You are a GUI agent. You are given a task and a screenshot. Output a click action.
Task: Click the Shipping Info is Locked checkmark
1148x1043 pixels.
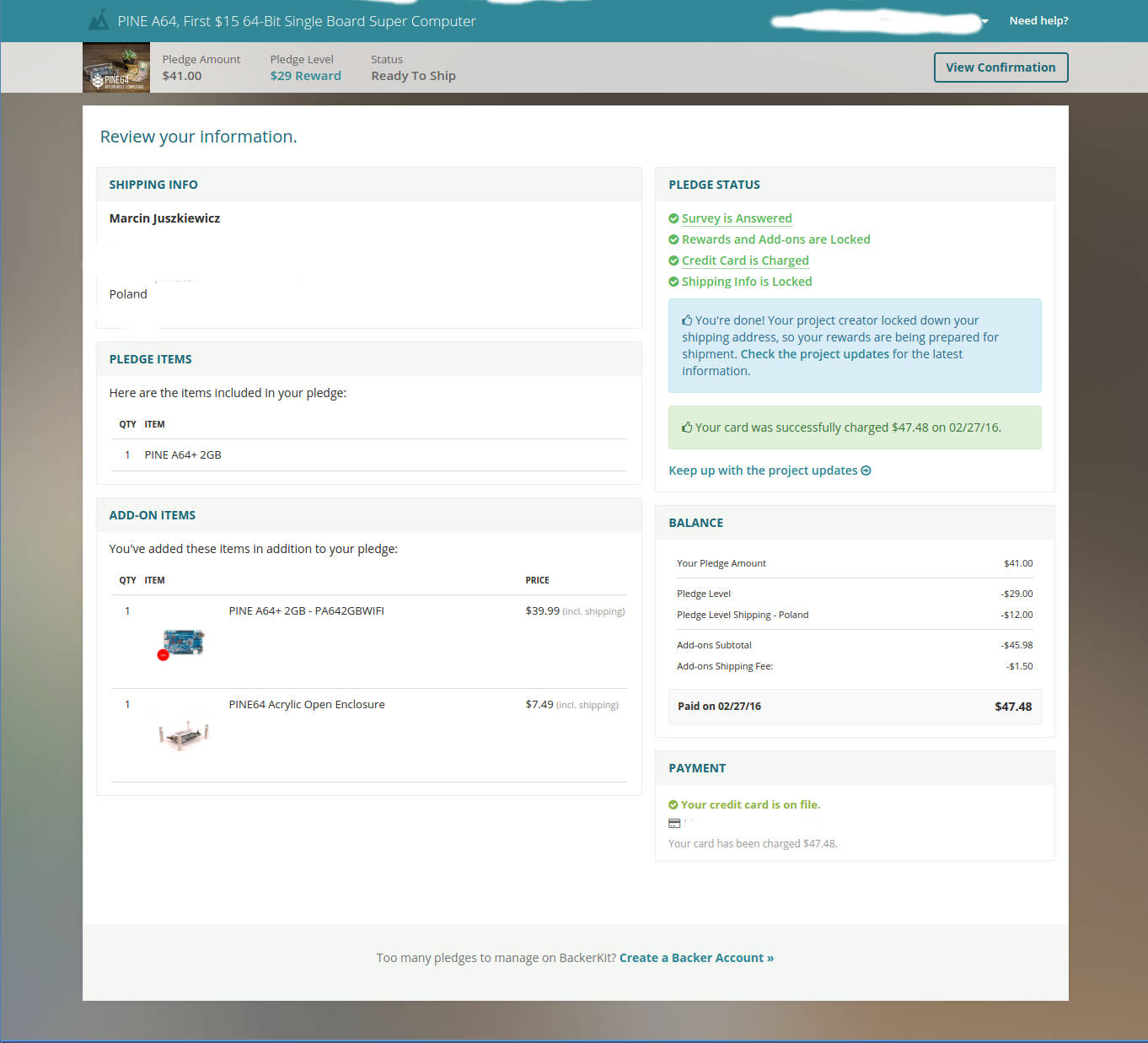(x=673, y=282)
